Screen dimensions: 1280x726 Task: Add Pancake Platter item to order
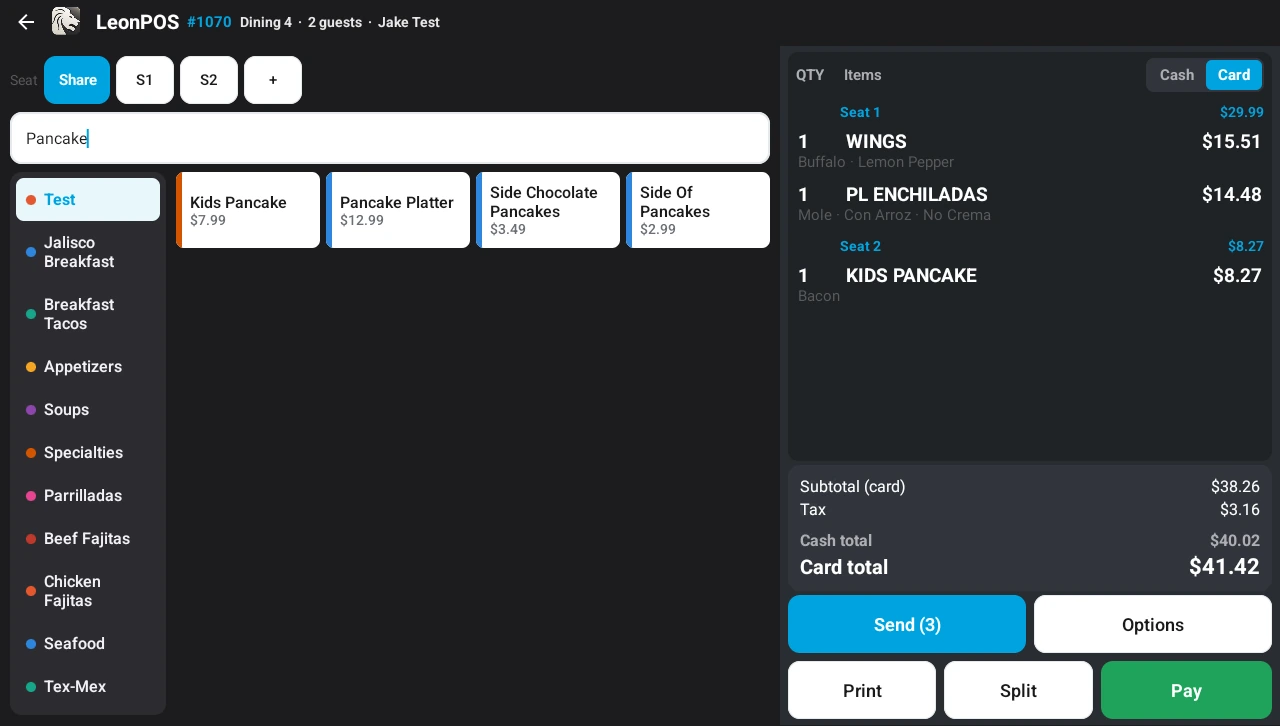[x=398, y=210]
